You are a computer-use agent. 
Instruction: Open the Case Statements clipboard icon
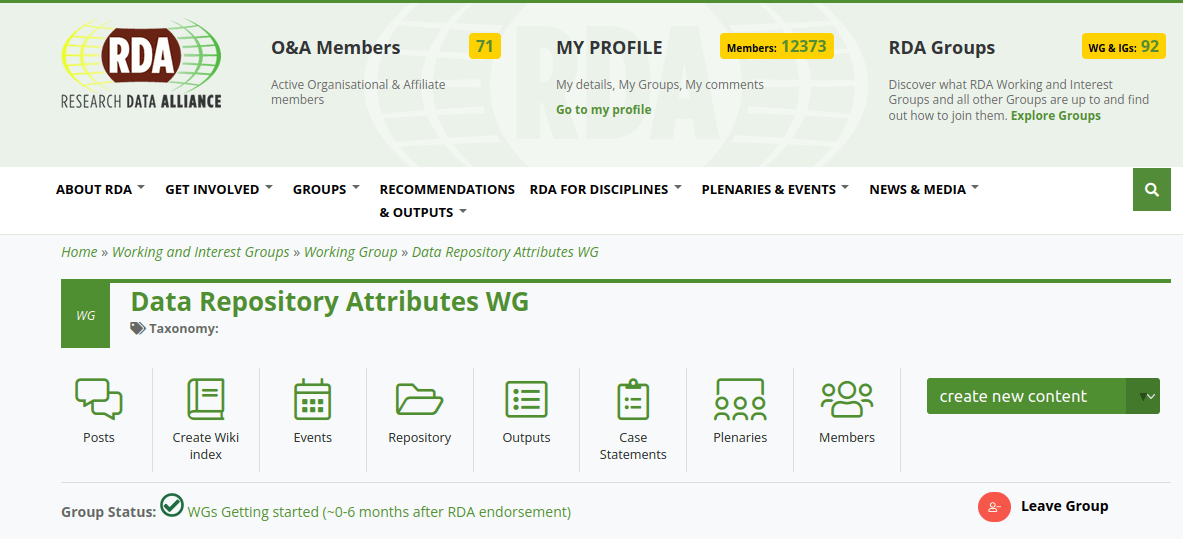tap(633, 399)
